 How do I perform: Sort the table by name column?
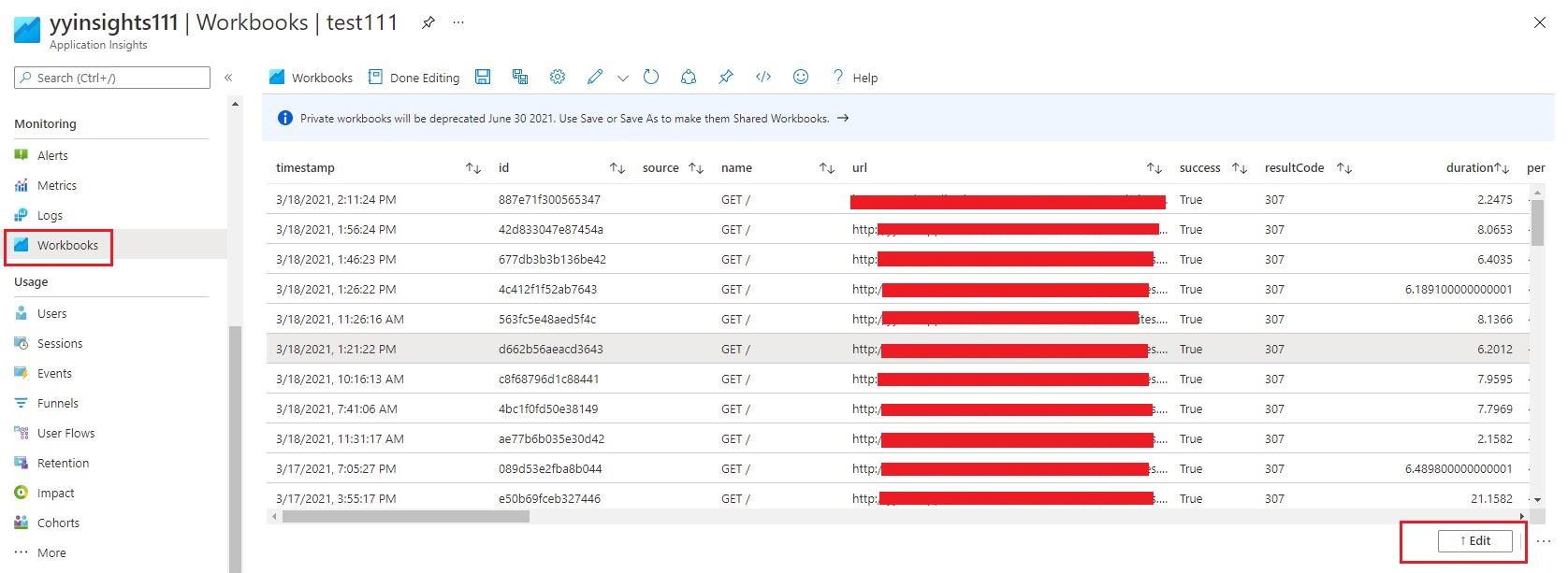[x=827, y=168]
